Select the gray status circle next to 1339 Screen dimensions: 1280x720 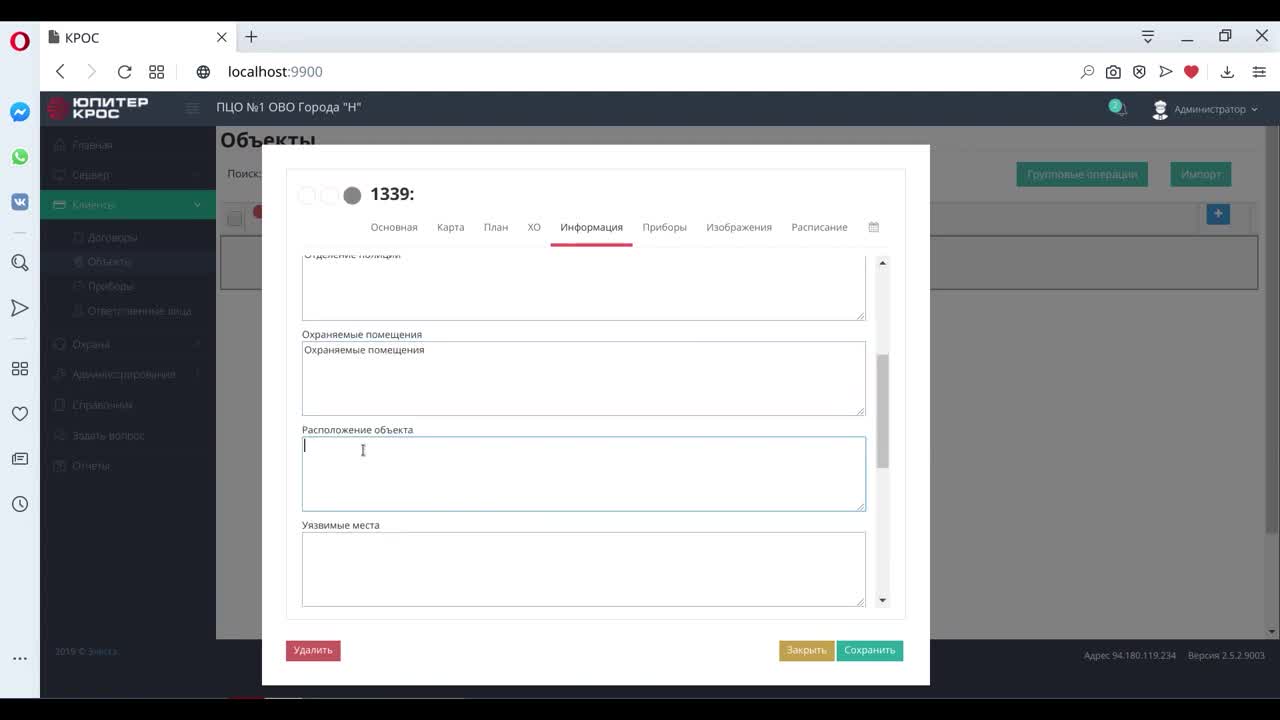[352, 195]
